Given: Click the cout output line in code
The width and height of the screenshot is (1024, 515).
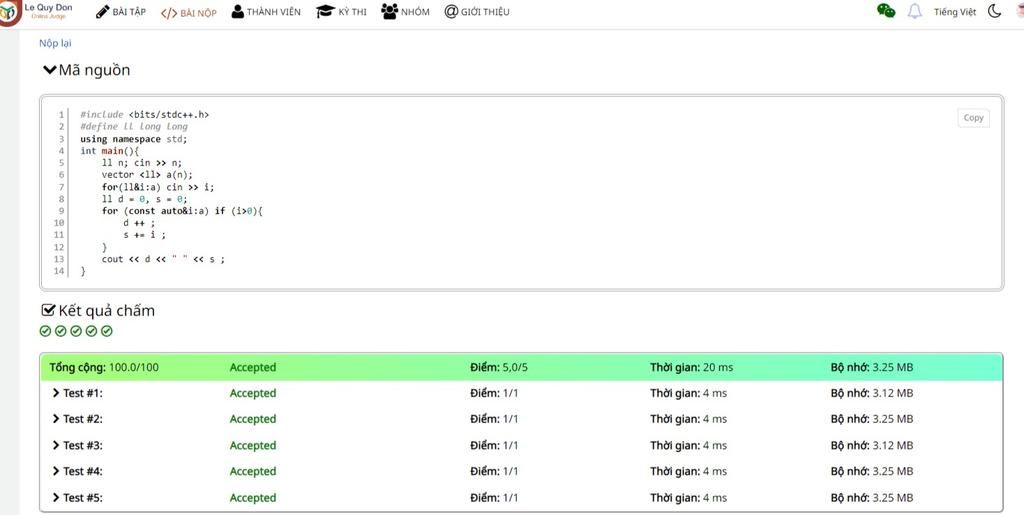Looking at the screenshot, I should pos(163,259).
